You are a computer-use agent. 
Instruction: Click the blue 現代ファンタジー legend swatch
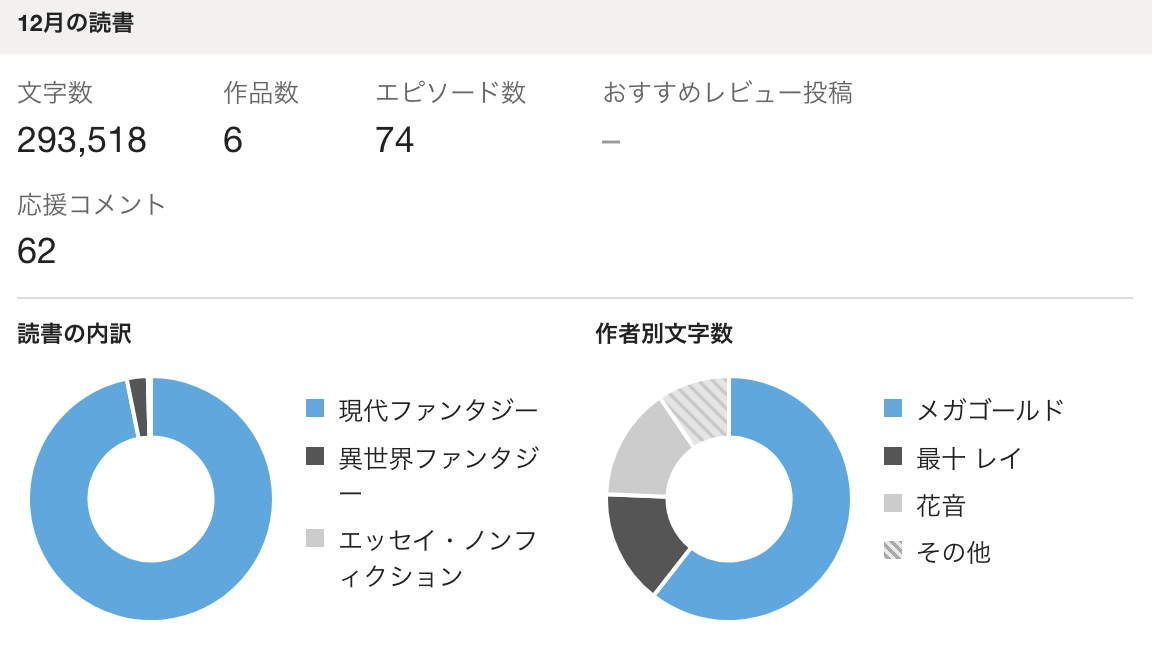tap(315, 408)
